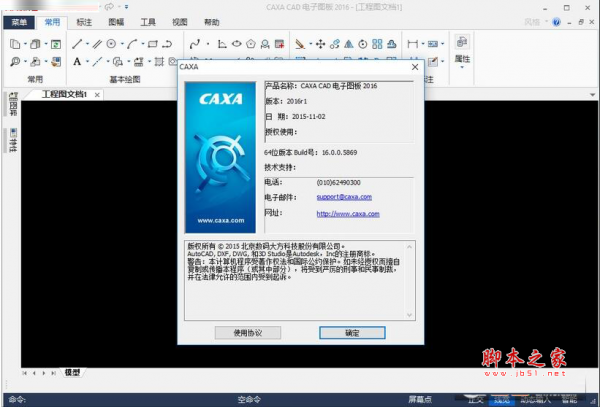Open the 风格 style dropdown
The image size is (600, 407).
535,22
